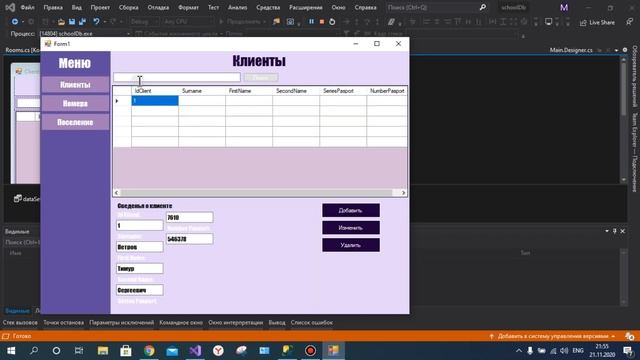The width and height of the screenshot is (640, 360).
Task: Click the Поселение menu button in Form1
Action: point(75,122)
